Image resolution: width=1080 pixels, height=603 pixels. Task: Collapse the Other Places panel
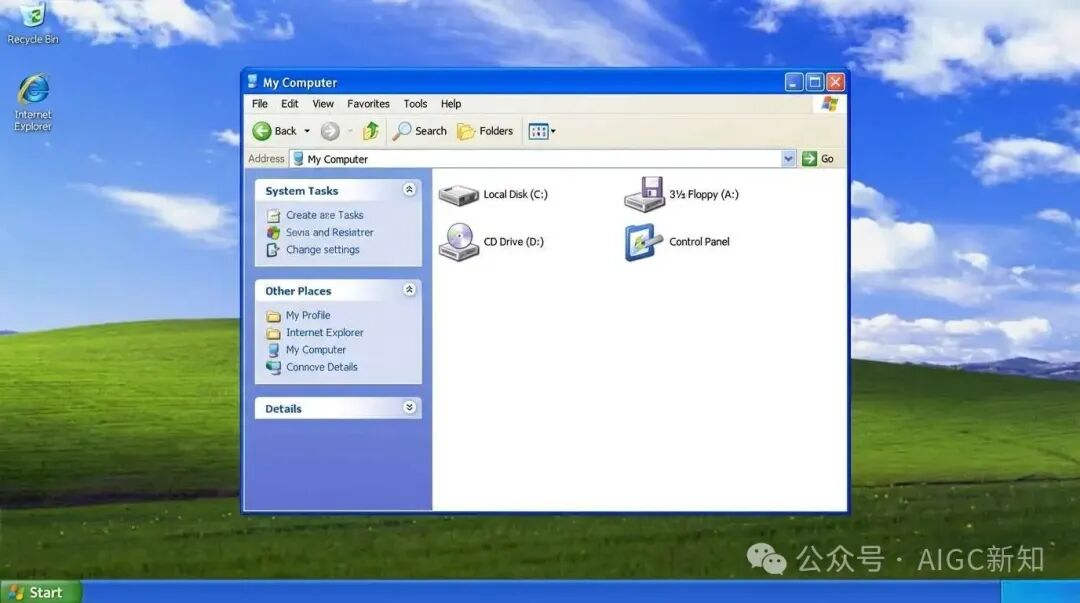(x=409, y=290)
